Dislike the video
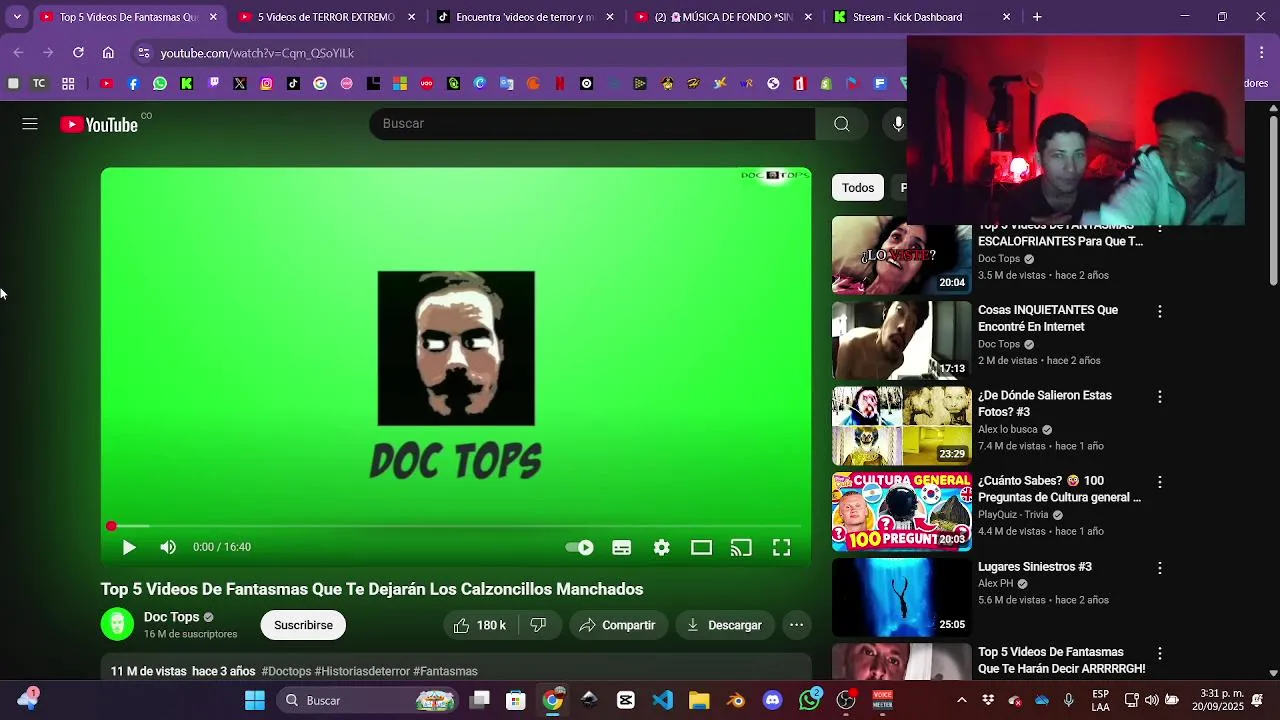 pyautogui.click(x=538, y=625)
